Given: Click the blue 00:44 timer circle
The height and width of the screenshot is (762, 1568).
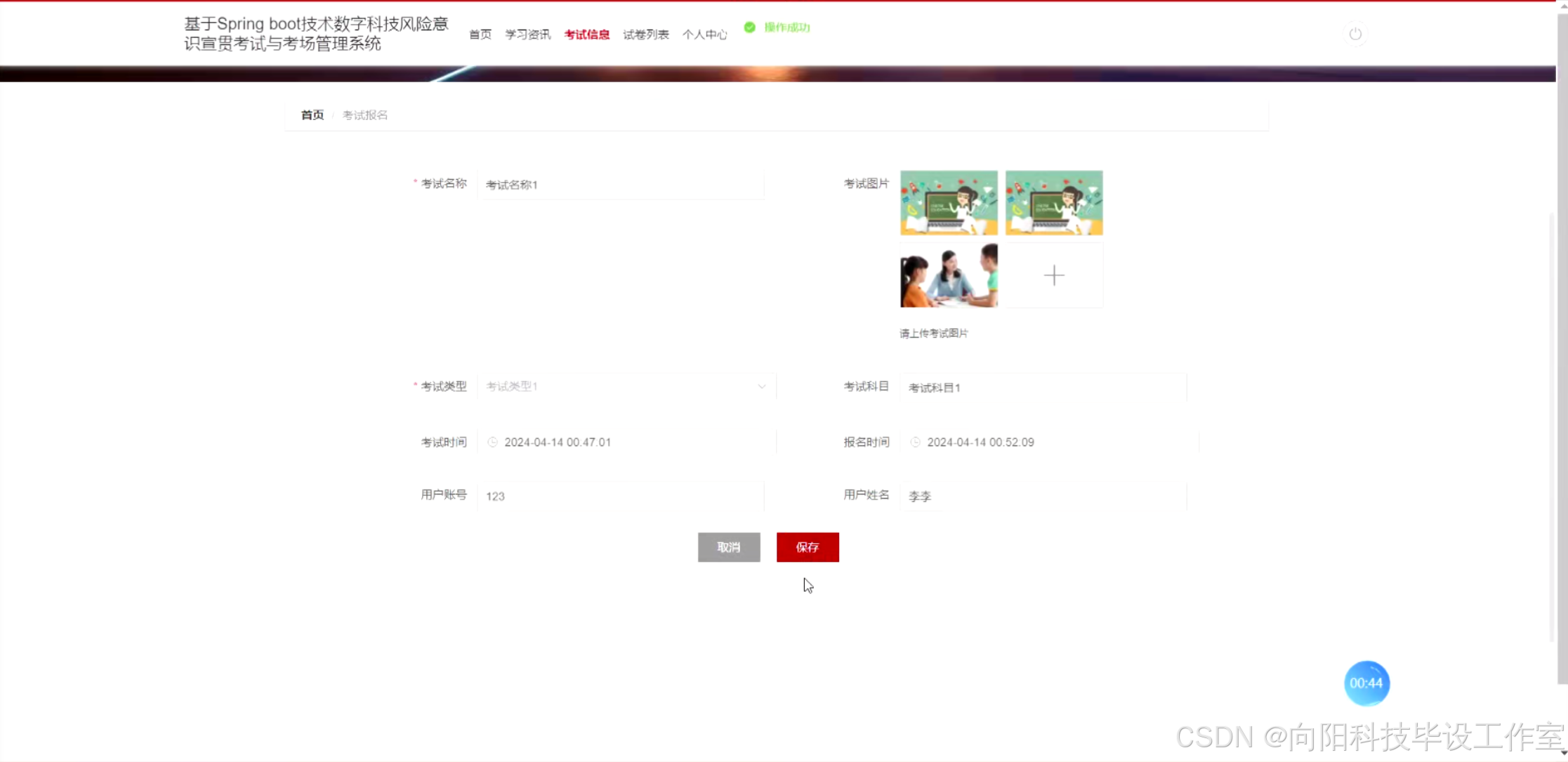Looking at the screenshot, I should tap(1366, 683).
